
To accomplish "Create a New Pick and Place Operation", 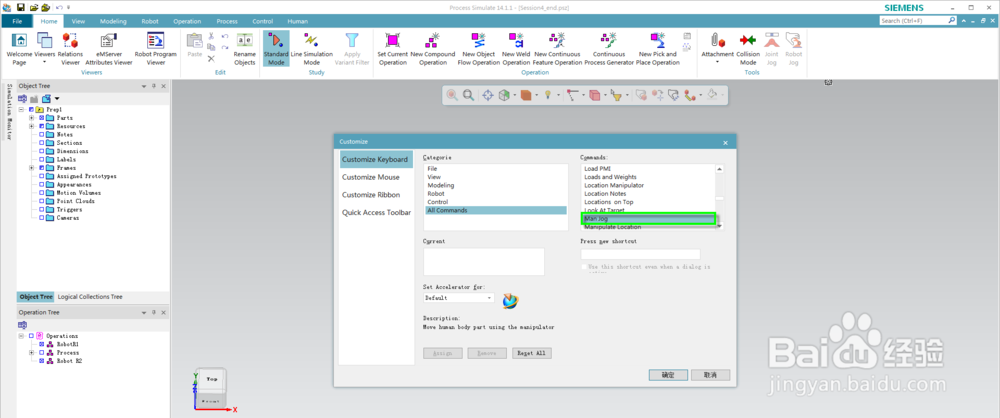I will [658, 49].
